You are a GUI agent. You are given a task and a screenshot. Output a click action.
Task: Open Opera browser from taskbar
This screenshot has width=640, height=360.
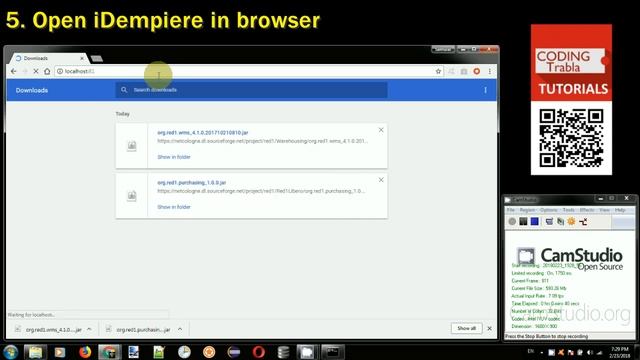coord(258,352)
